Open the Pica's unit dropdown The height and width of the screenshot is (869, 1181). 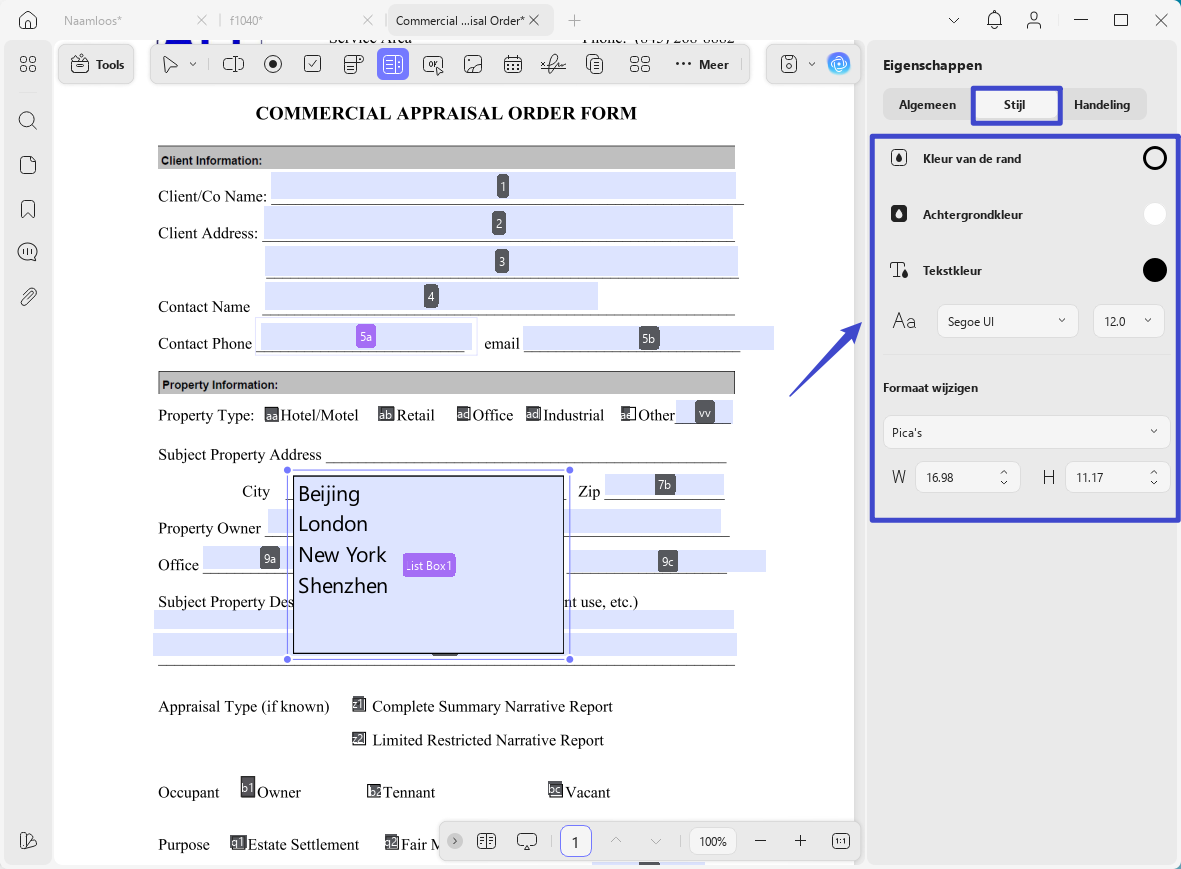pyautogui.click(x=1026, y=432)
